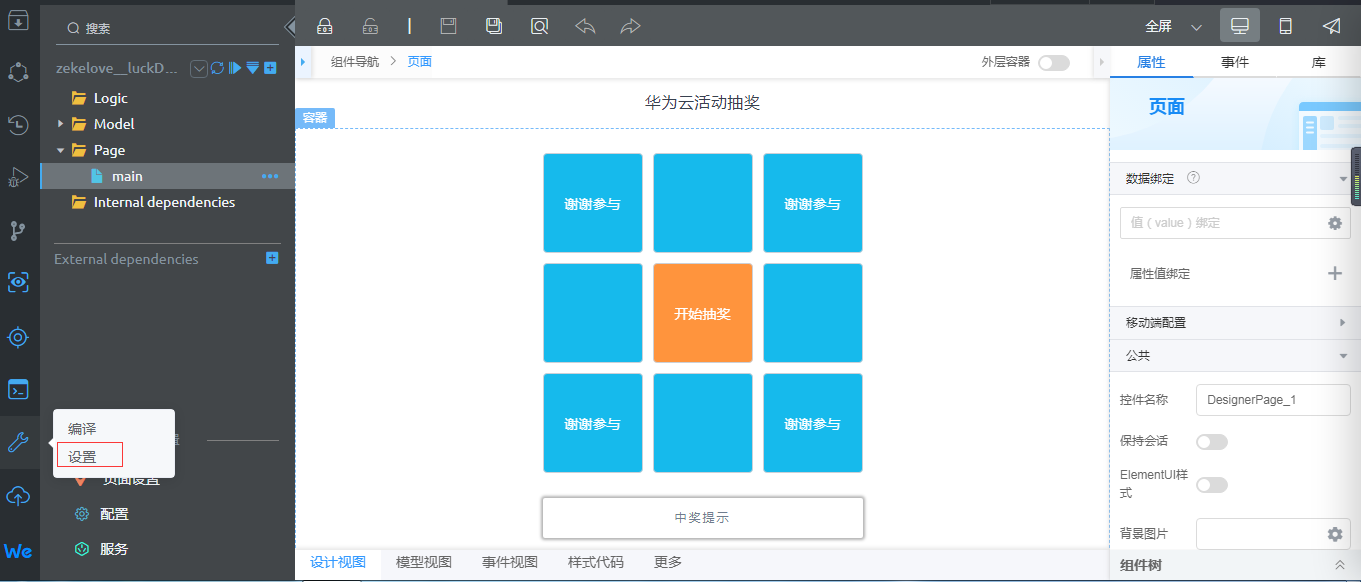Collapse the data binding section
This screenshot has width=1361, height=582.
coord(1343,179)
